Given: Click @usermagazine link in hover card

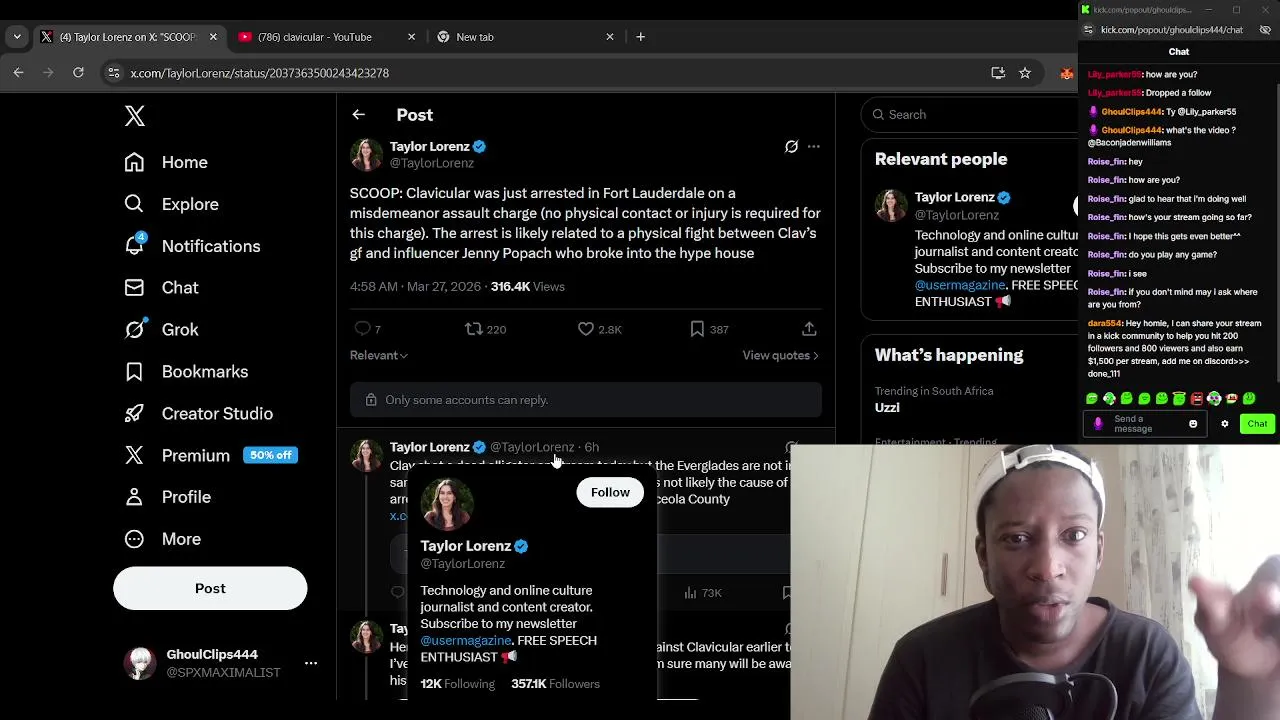Looking at the screenshot, I should pos(466,640).
